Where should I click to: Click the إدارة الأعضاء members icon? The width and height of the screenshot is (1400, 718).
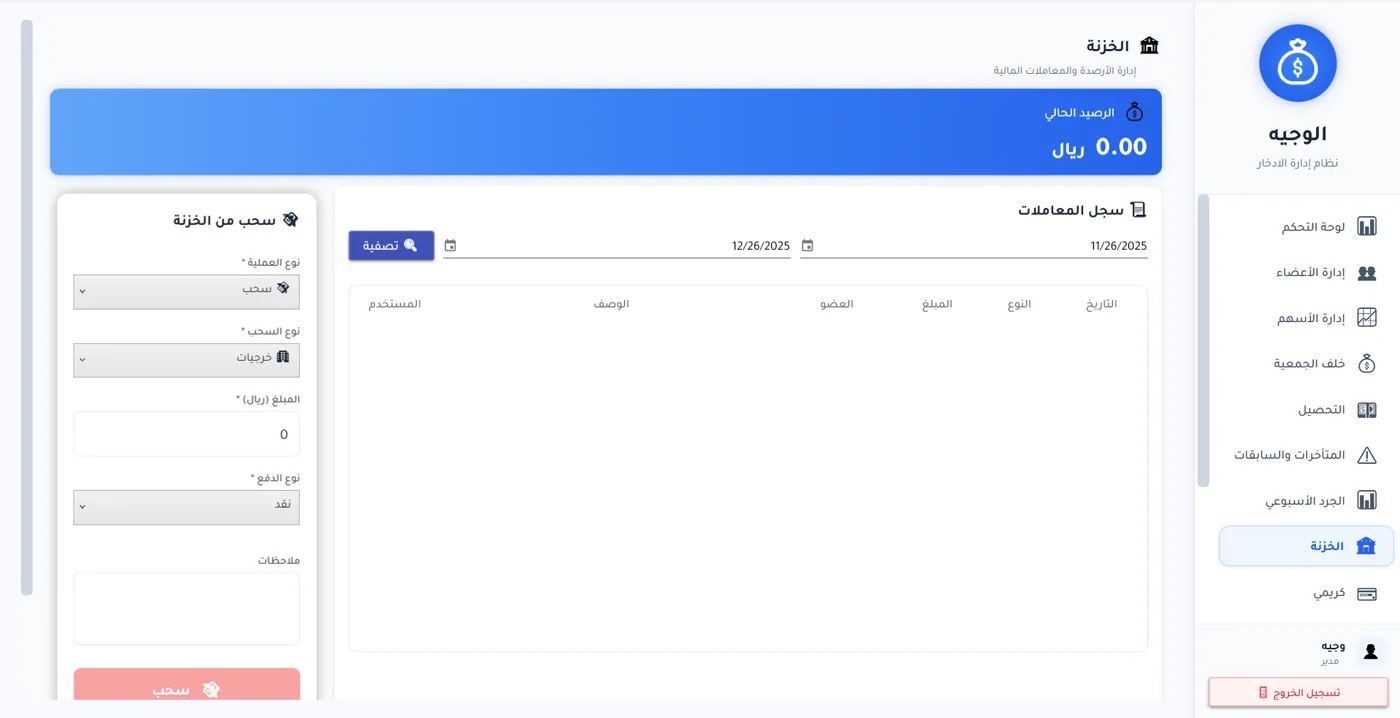(1366, 273)
